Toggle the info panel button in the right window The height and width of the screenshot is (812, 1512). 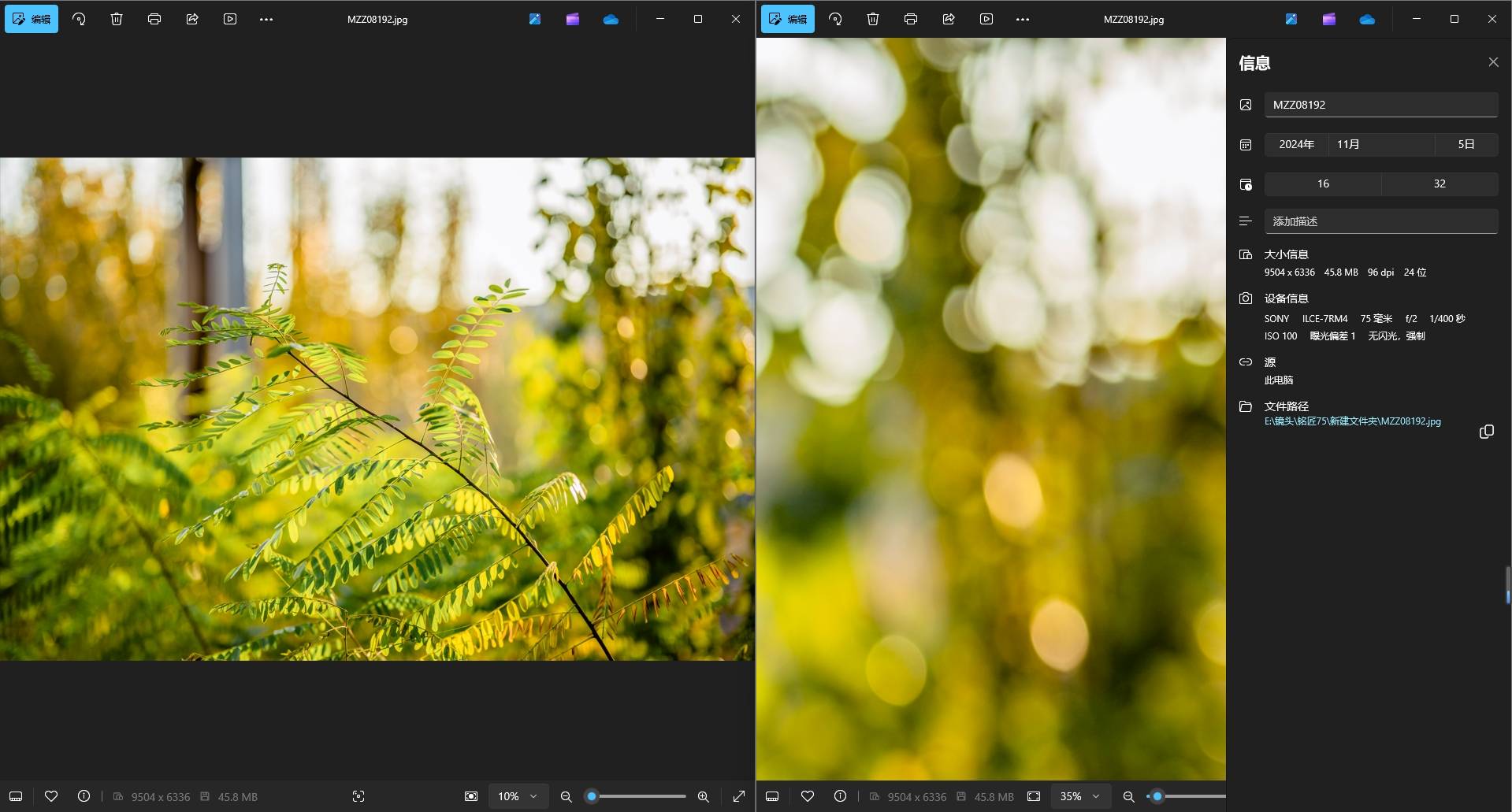click(x=840, y=796)
